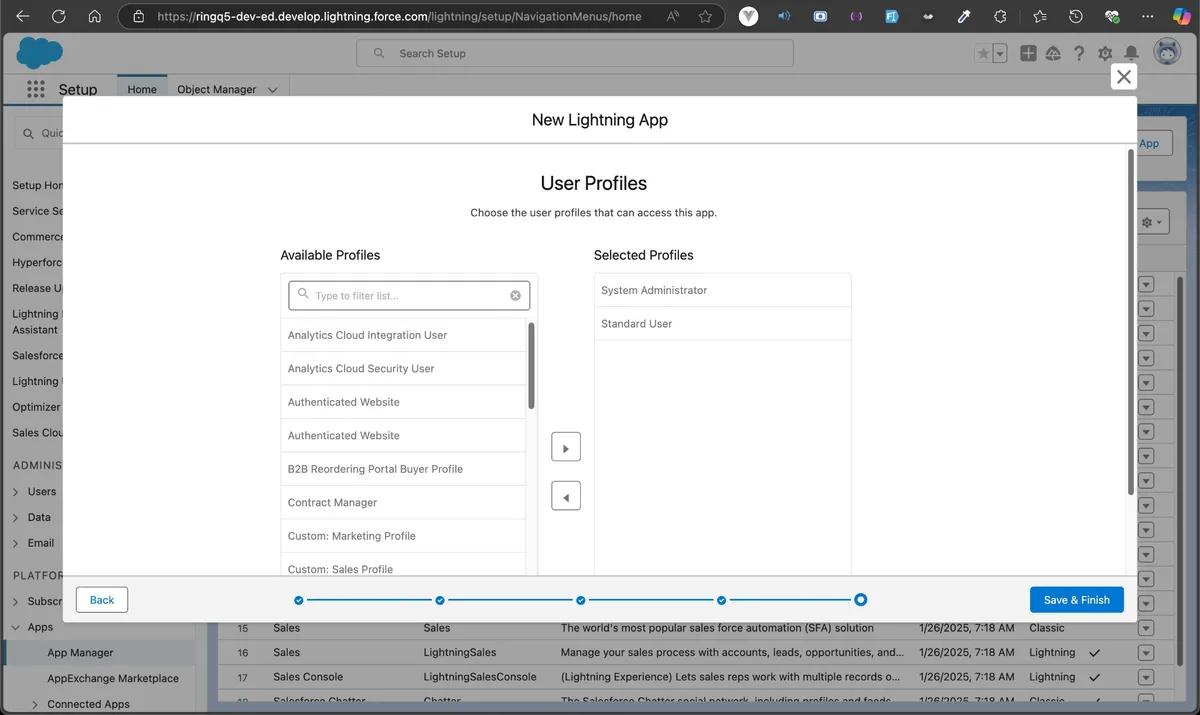Select the current final progress step indicator
Viewport: 1200px width, 715px height.
click(861, 600)
